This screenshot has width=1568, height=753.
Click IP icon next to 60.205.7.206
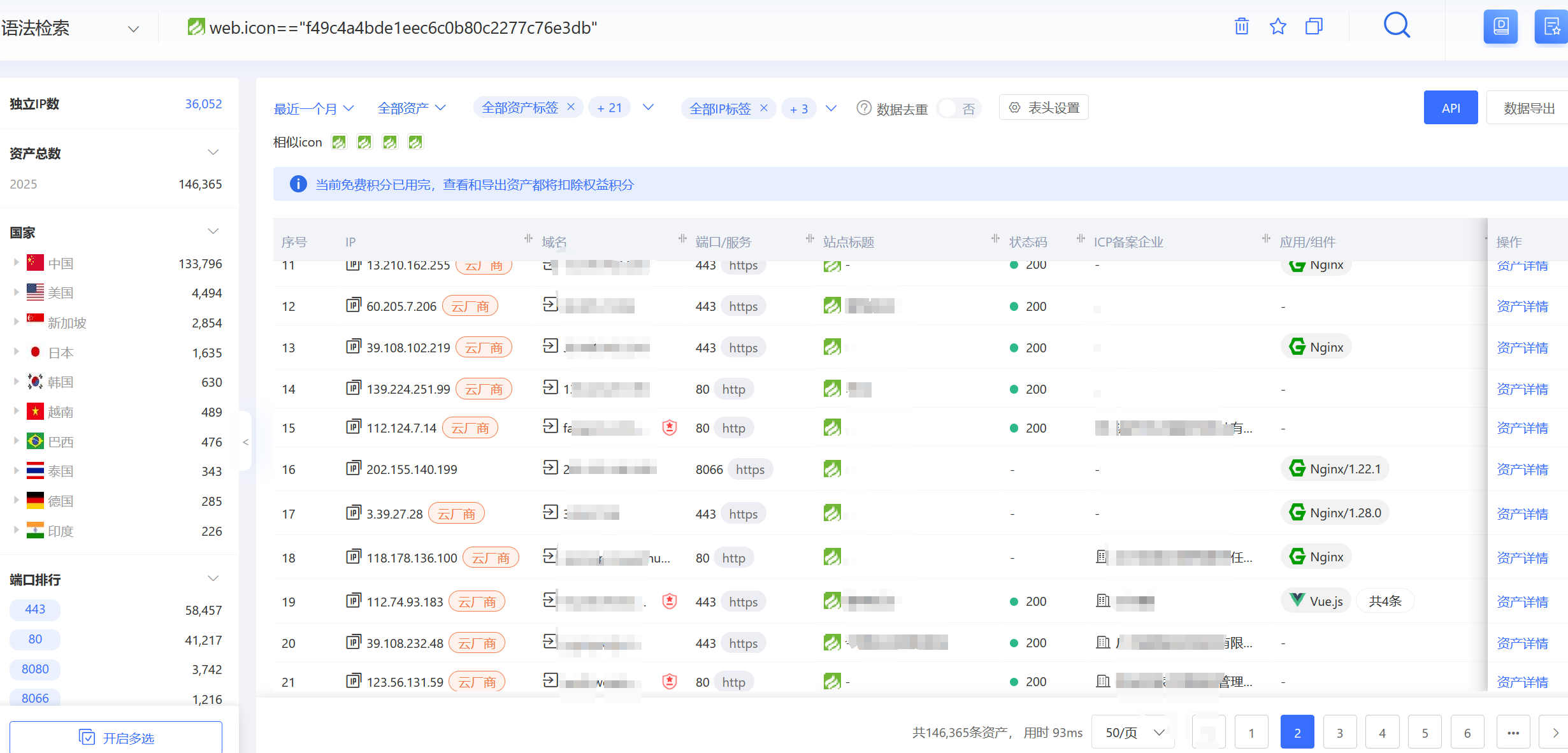[x=354, y=305]
